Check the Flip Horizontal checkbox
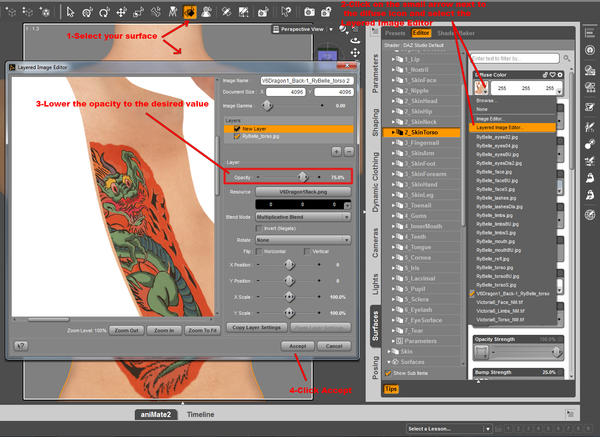The image size is (600, 437). (x=259, y=251)
